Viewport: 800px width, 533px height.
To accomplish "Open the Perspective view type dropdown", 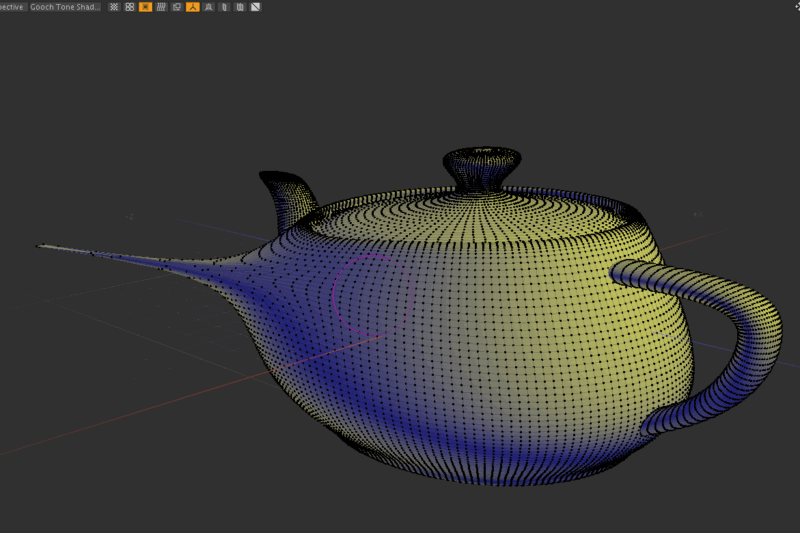I will tap(13, 6).
